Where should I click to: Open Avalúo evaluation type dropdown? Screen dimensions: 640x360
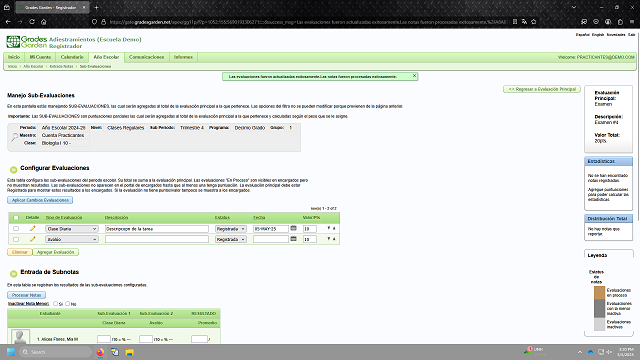tap(72, 239)
